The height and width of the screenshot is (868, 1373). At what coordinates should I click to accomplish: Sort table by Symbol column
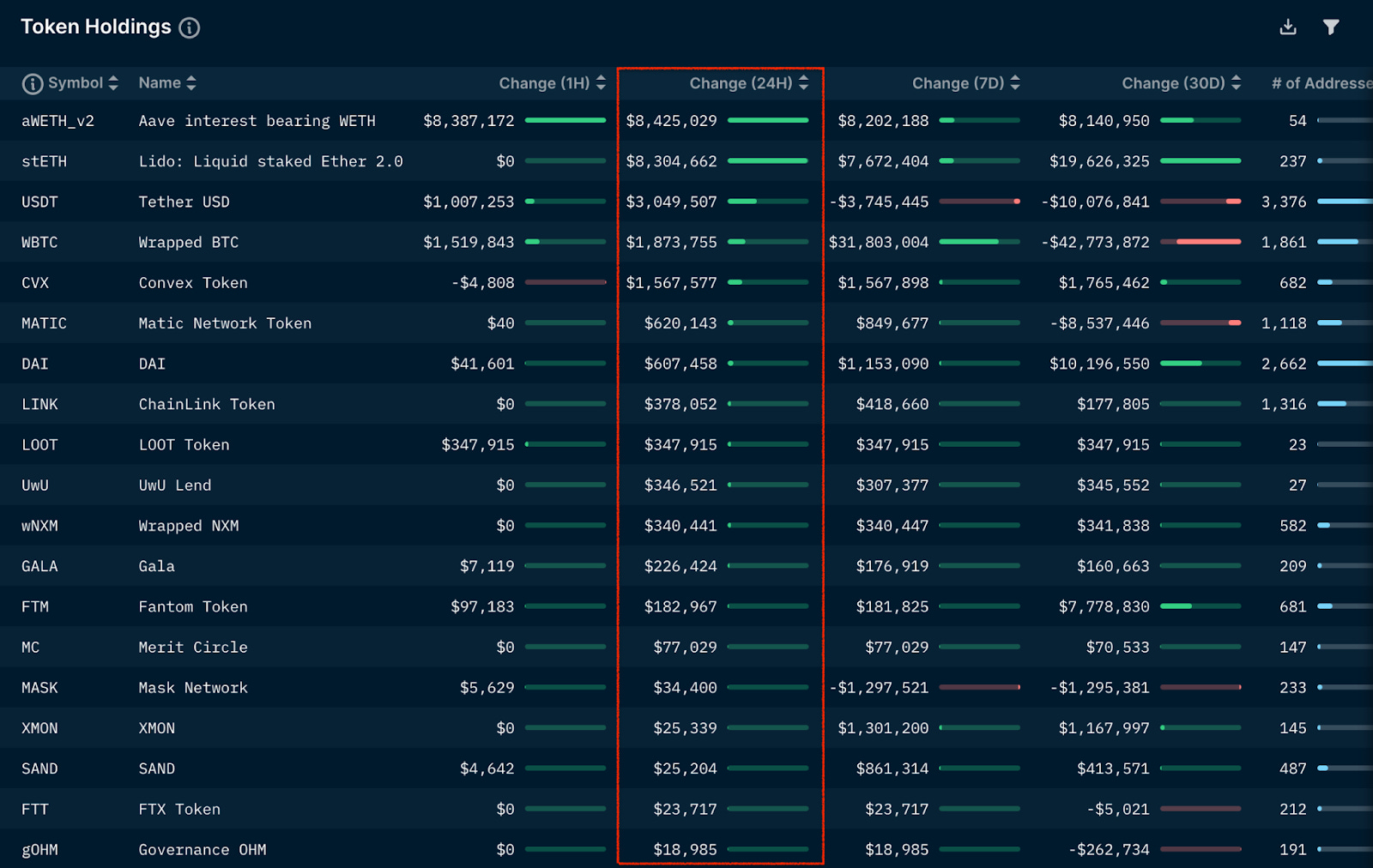[x=113, y=83]
